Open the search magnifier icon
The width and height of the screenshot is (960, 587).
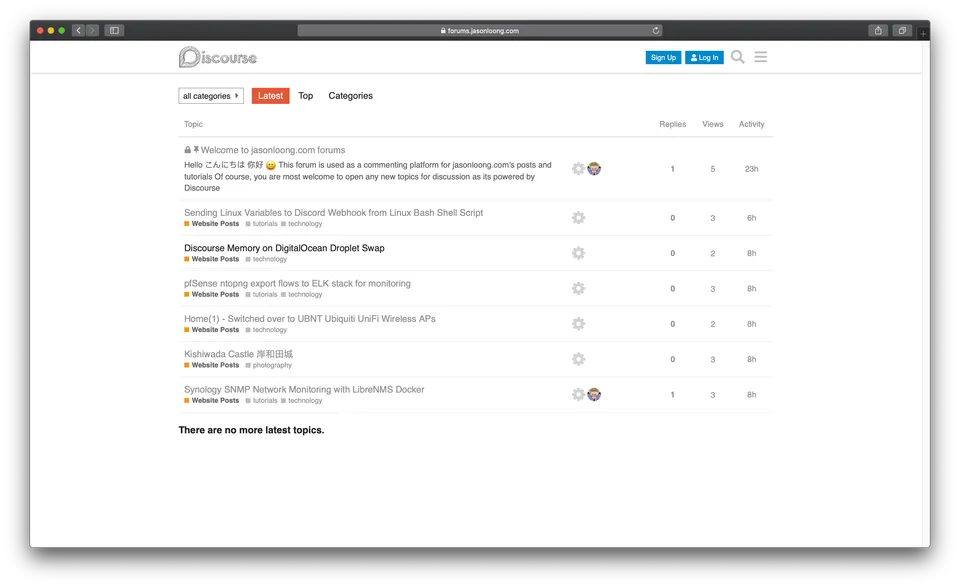pyautogui.click(x=737, y=57)
